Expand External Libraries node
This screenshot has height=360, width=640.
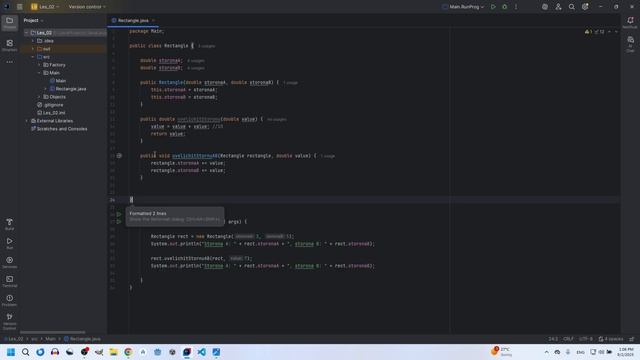(x=27, y=121)
